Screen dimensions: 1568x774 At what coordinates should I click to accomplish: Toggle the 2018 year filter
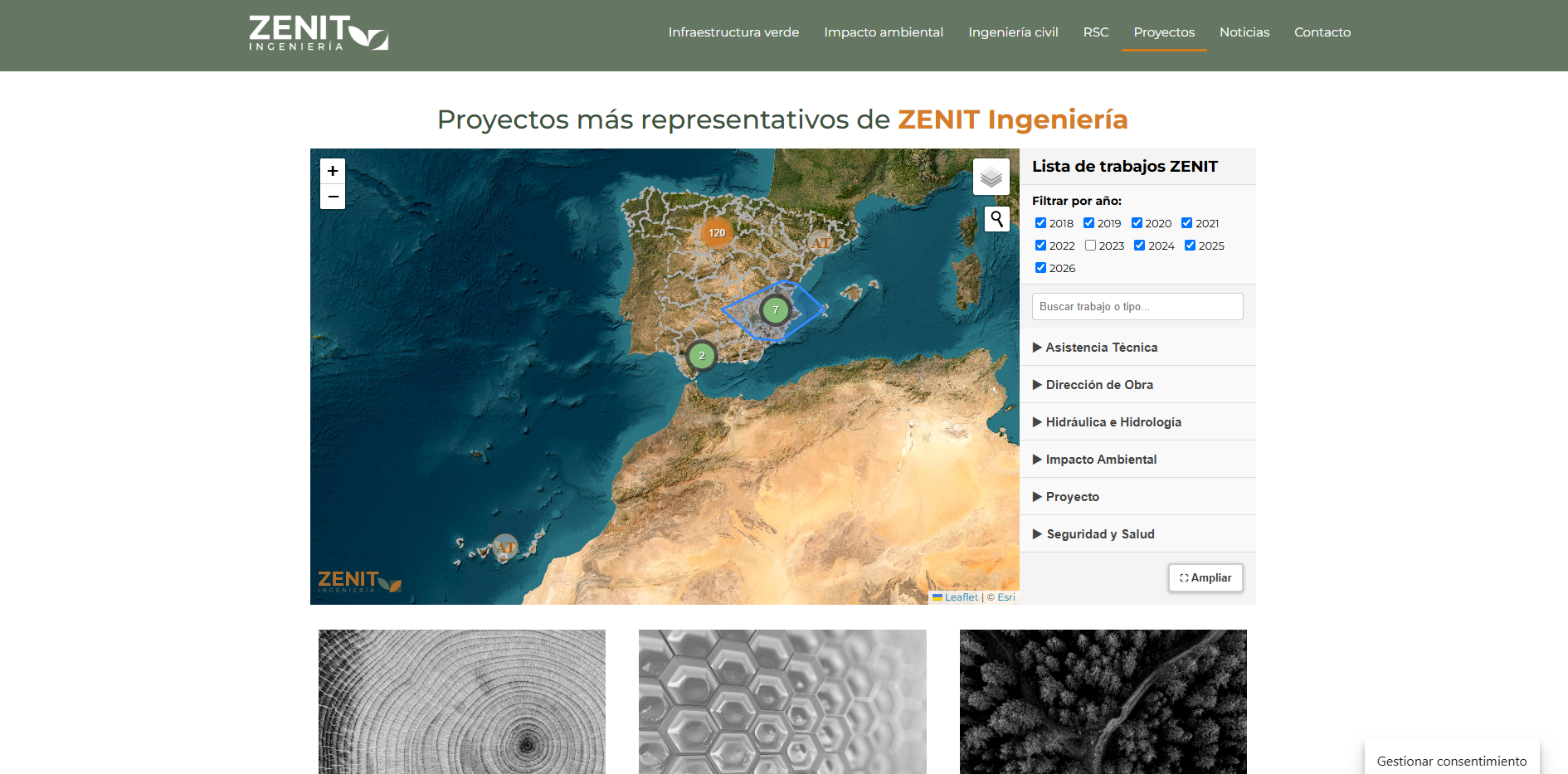[x=1040, y=223]
